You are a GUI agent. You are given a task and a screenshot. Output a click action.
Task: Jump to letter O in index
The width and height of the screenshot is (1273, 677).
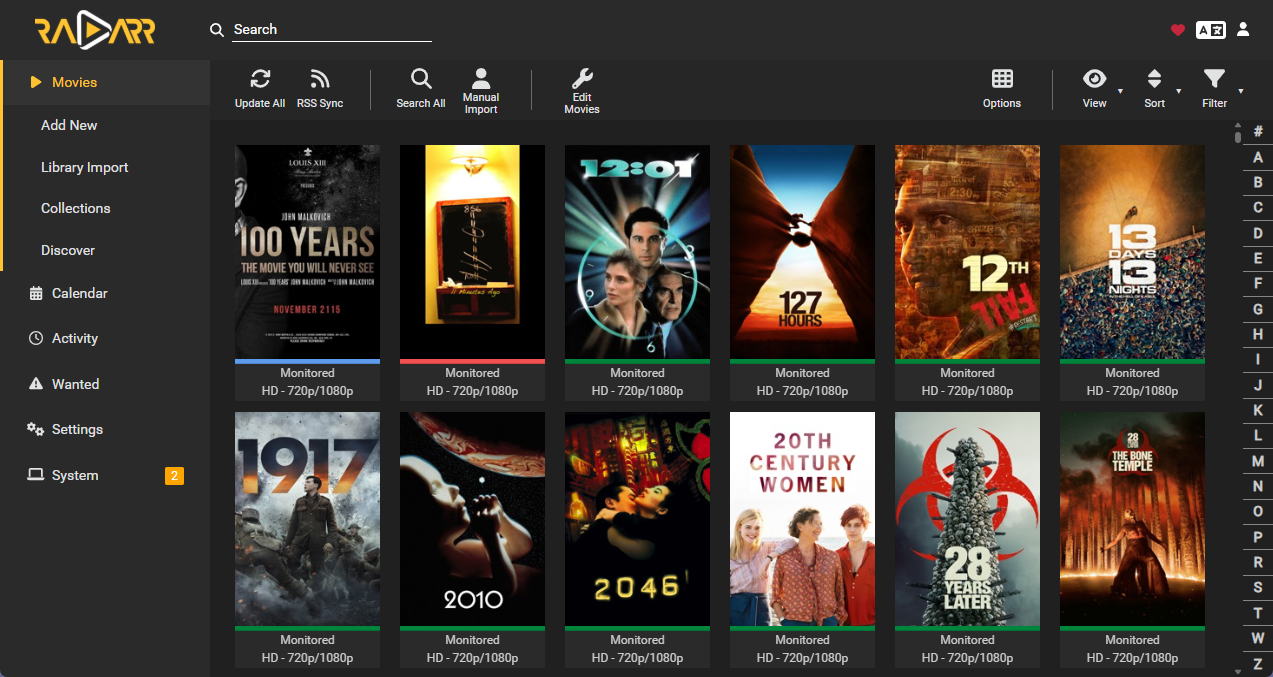[1258, 512]
